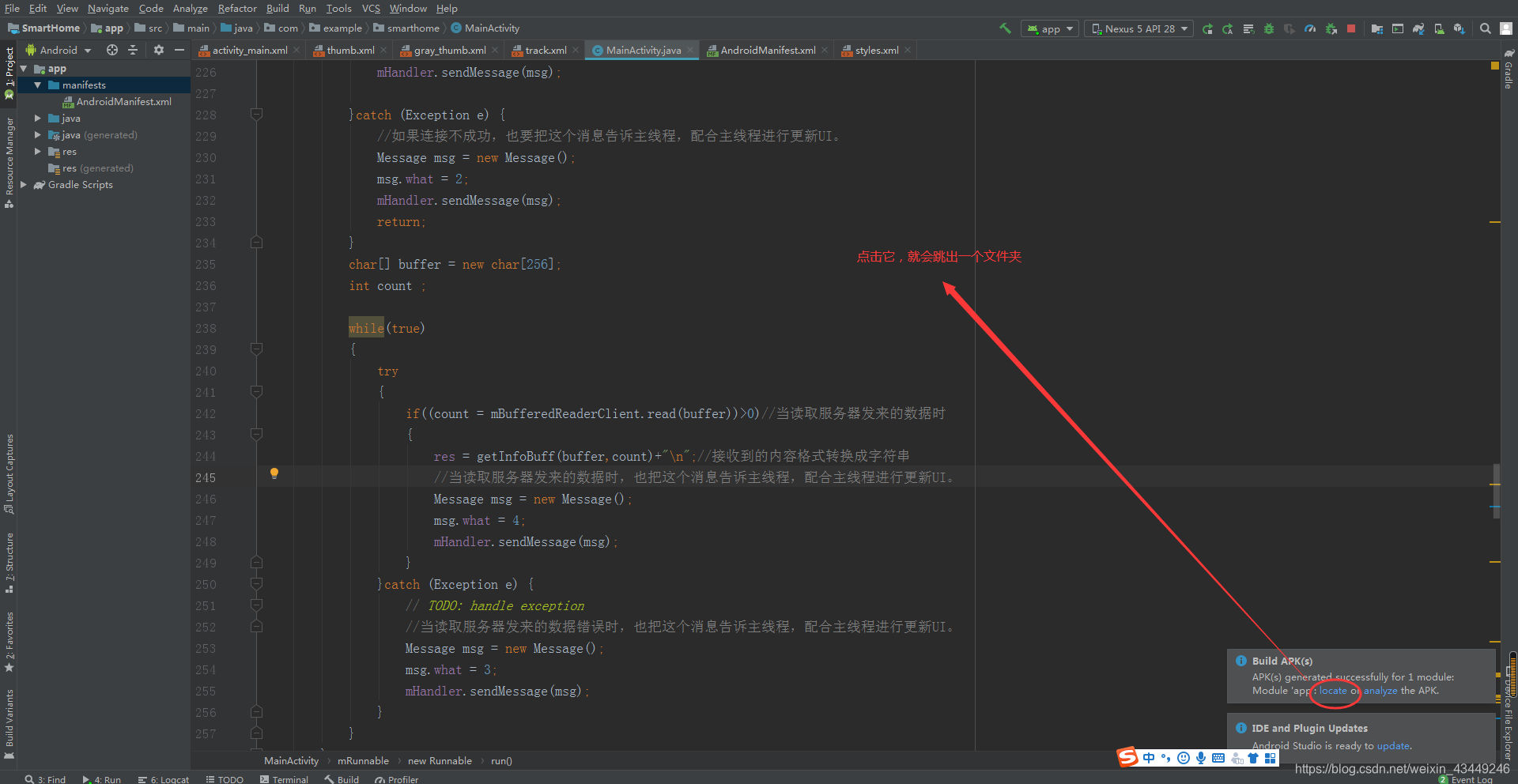The height and width of the screenshot is (784, 1518).
Task: Select AndroidManifest.xml in project tree
Action: [x=117, y=101]
